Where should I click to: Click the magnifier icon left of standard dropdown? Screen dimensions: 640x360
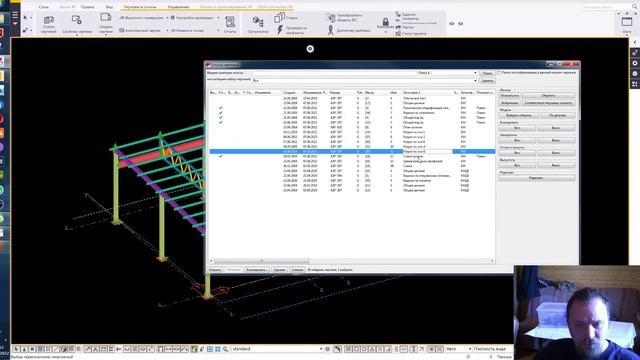click(x=226, y=349)
